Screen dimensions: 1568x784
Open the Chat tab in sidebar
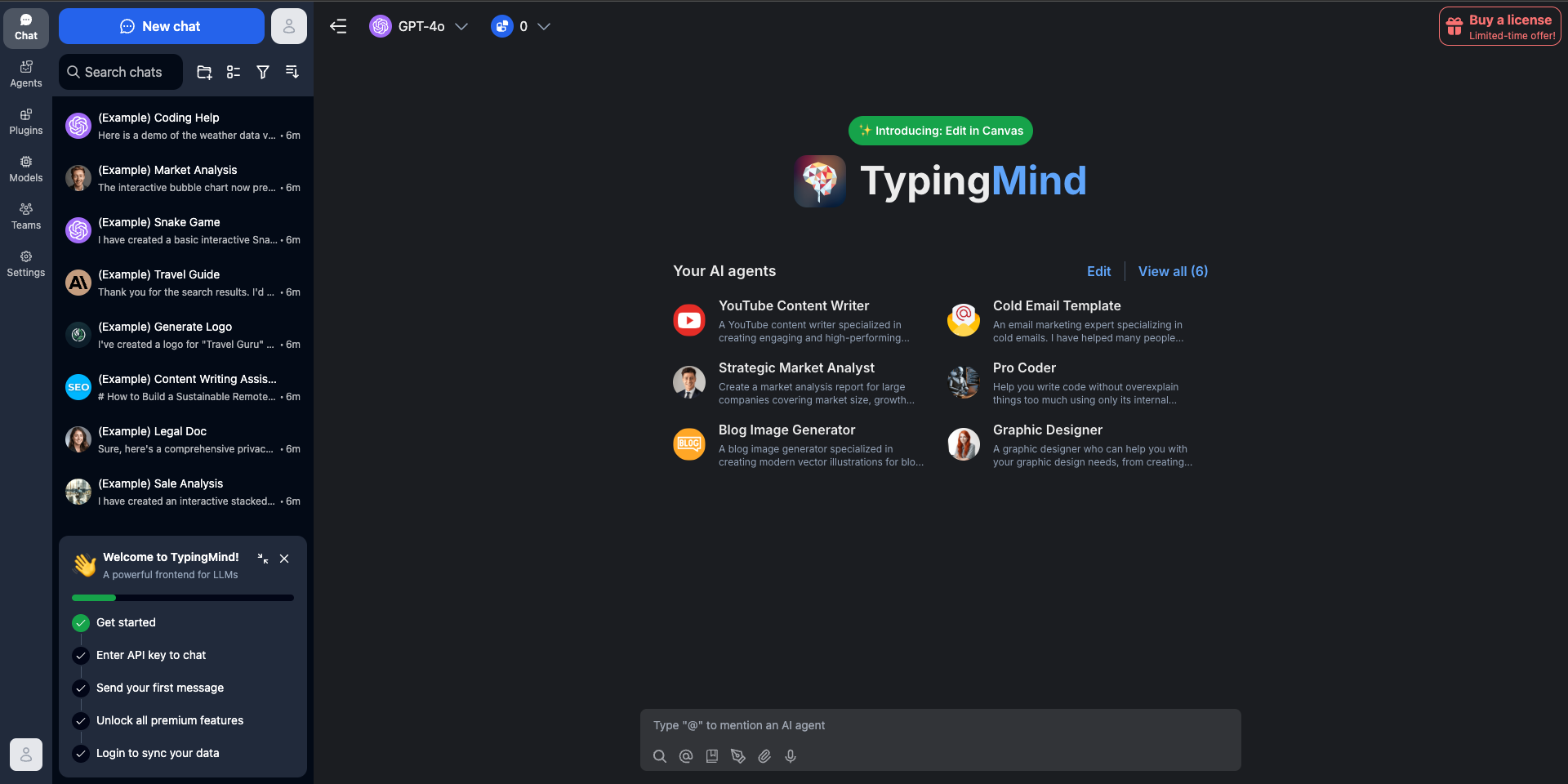click(26, 27)
